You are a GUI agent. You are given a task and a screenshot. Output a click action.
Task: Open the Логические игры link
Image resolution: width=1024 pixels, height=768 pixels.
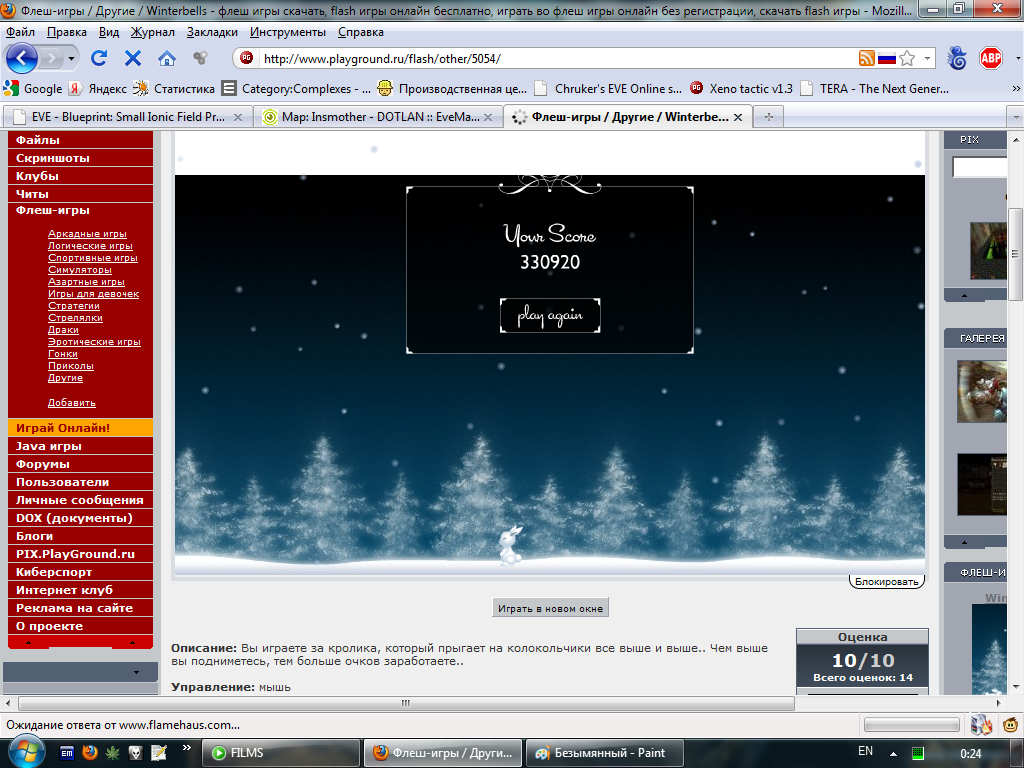point(90,246)
